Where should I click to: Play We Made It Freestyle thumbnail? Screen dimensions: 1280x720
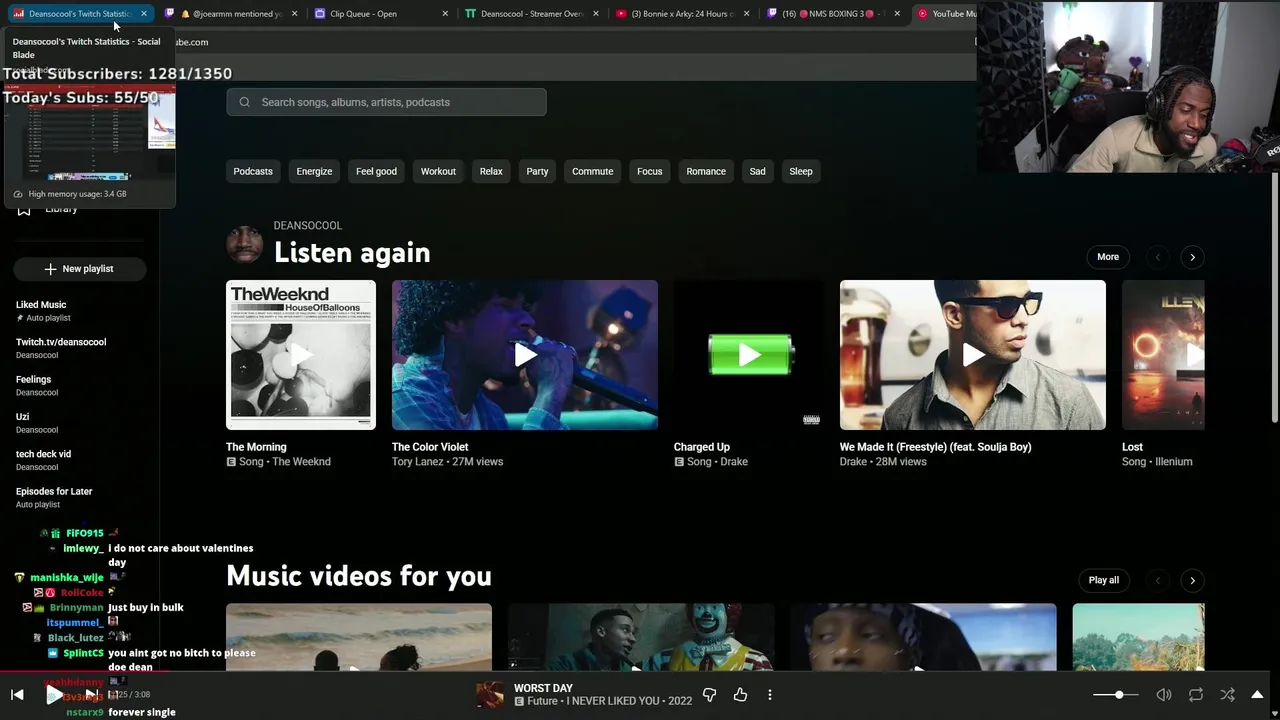[x=973, y=355]
